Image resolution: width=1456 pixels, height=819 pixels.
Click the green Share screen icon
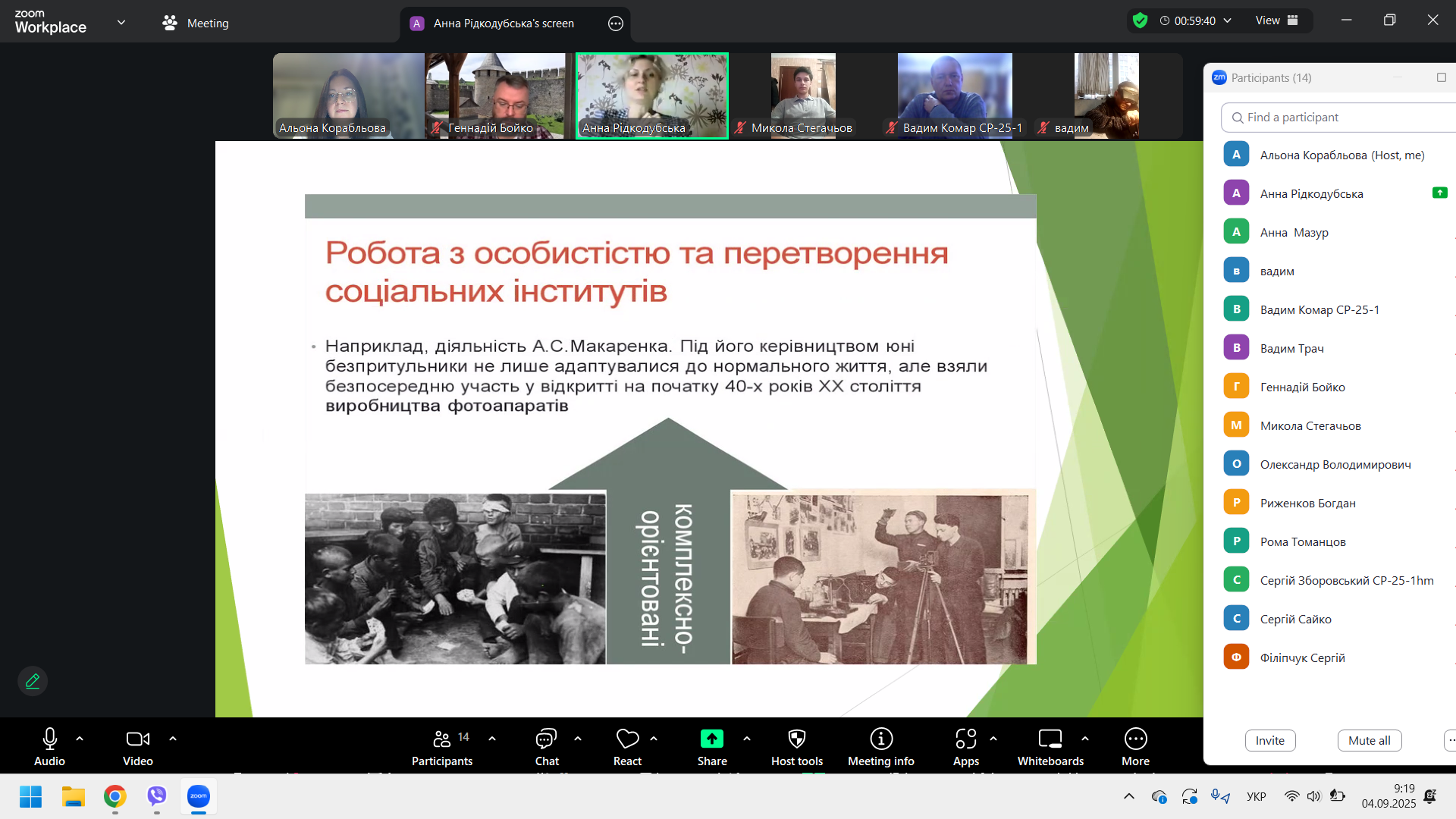click(x=711, y=739)
